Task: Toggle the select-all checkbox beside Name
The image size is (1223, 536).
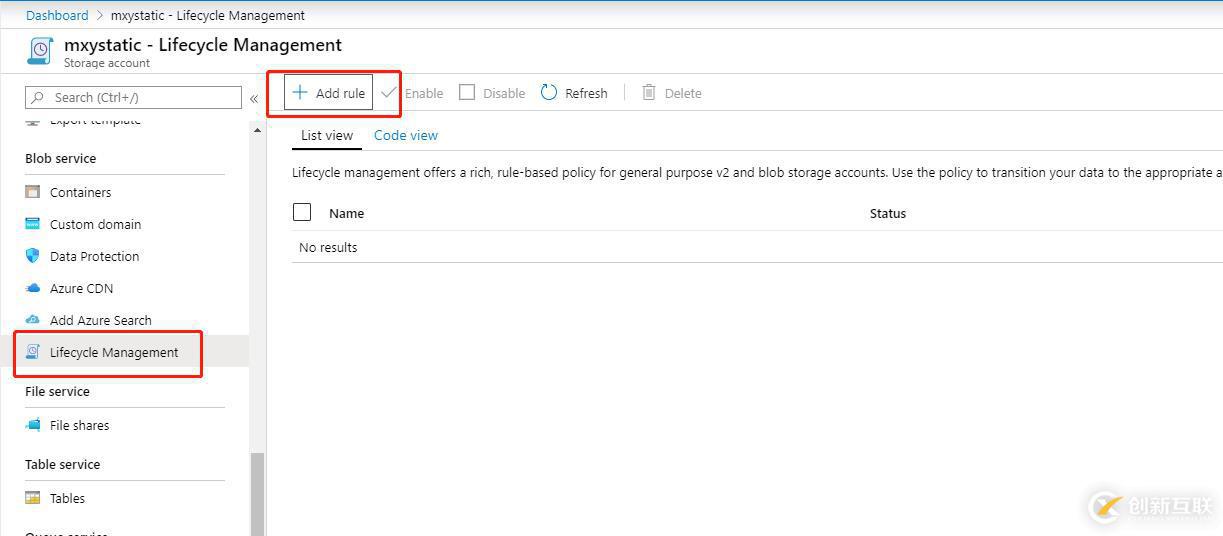Action: coord(302,212)
